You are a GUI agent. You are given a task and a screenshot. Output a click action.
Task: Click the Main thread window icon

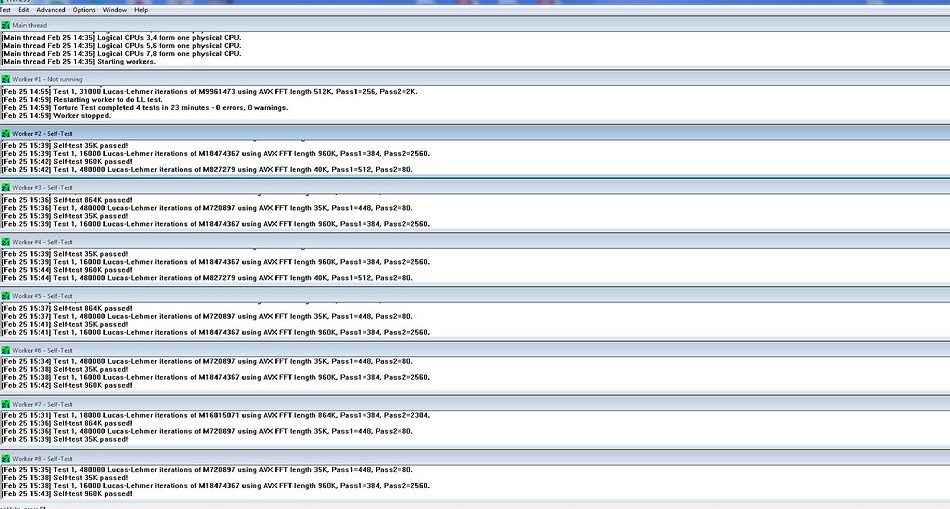pyautogui.click(x=6, y=25)
